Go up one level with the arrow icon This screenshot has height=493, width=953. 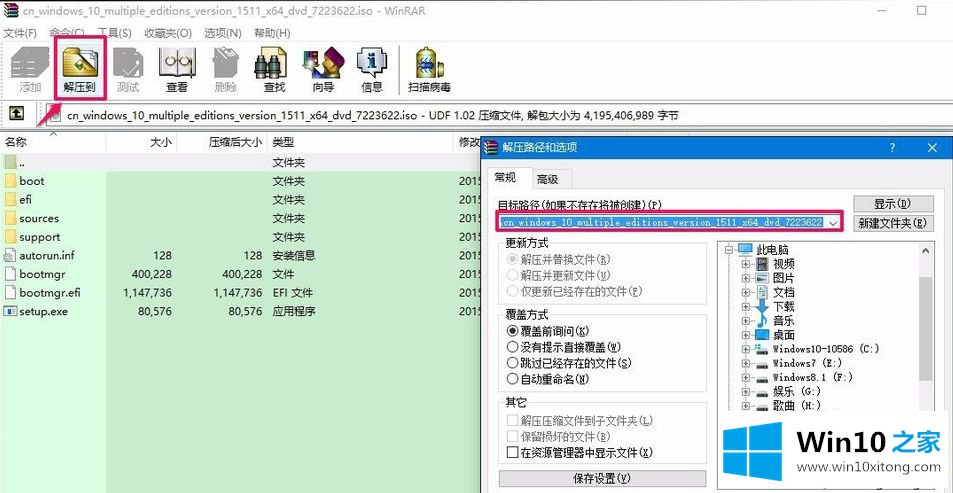point(16,113)
